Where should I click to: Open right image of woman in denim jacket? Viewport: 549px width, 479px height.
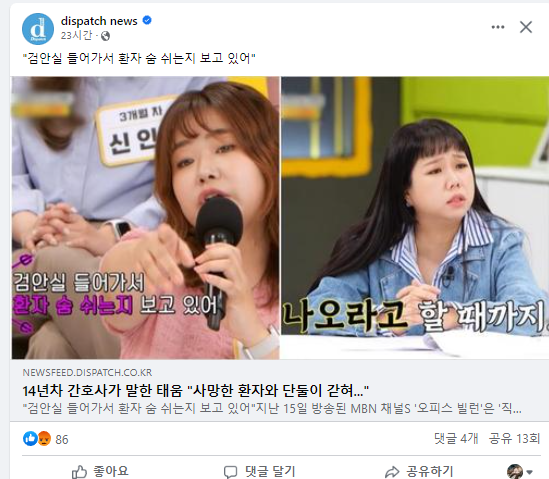point(415,218)
